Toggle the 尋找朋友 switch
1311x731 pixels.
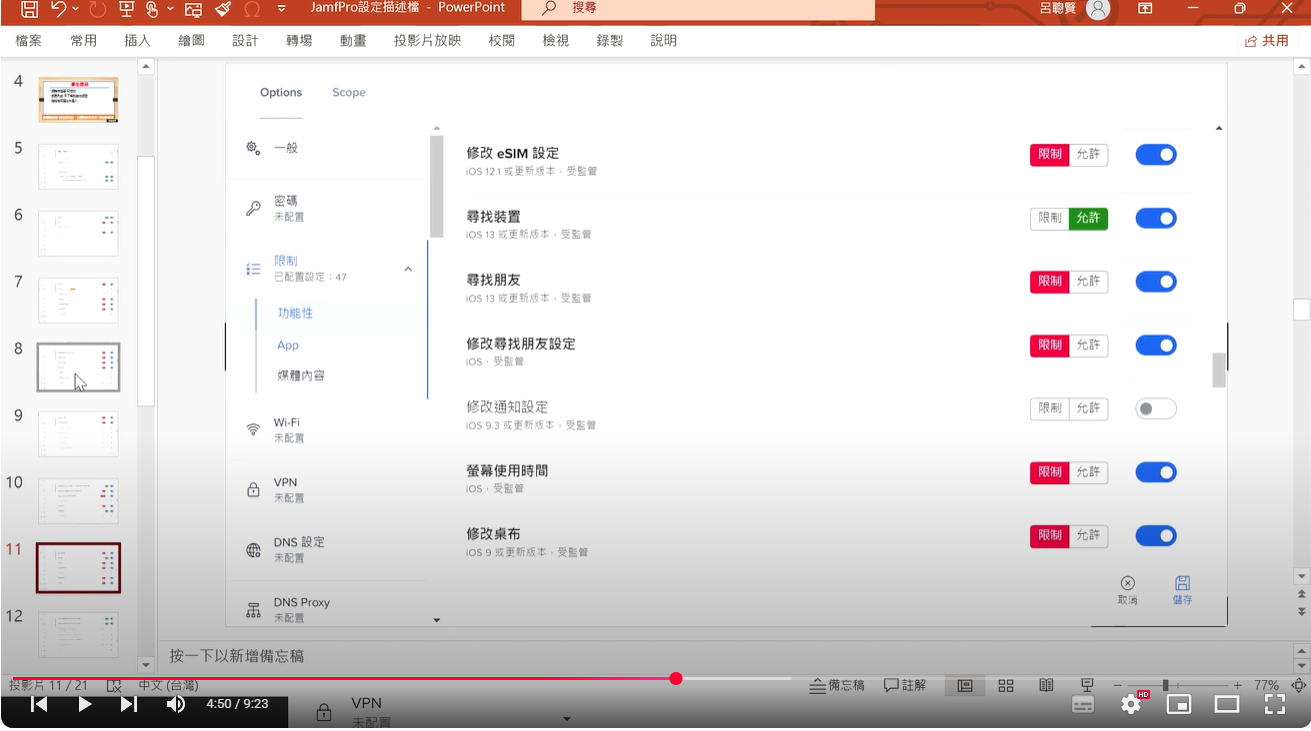pos(1156,282)
